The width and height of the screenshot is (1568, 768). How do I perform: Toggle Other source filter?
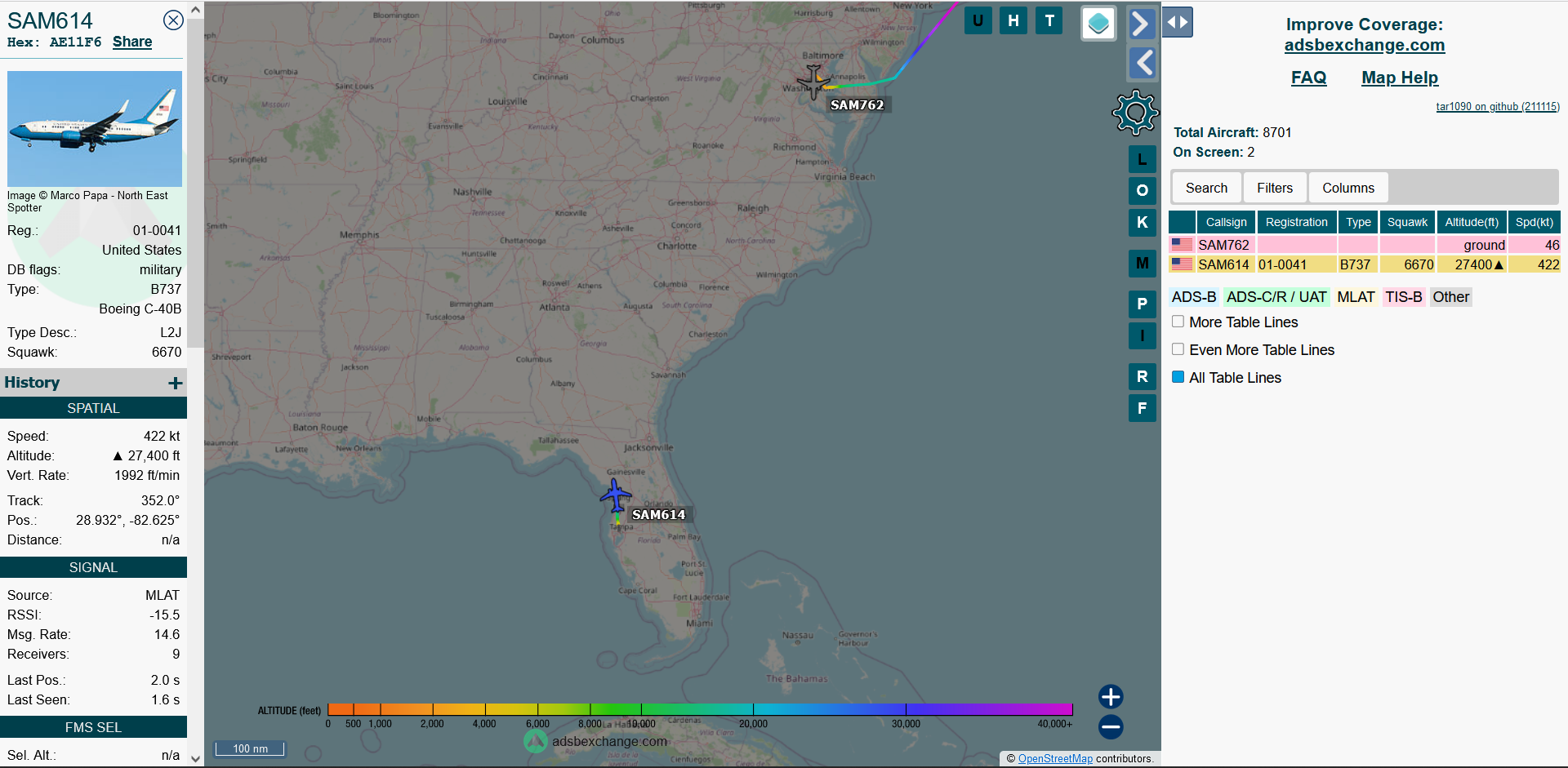point(1450,297)
